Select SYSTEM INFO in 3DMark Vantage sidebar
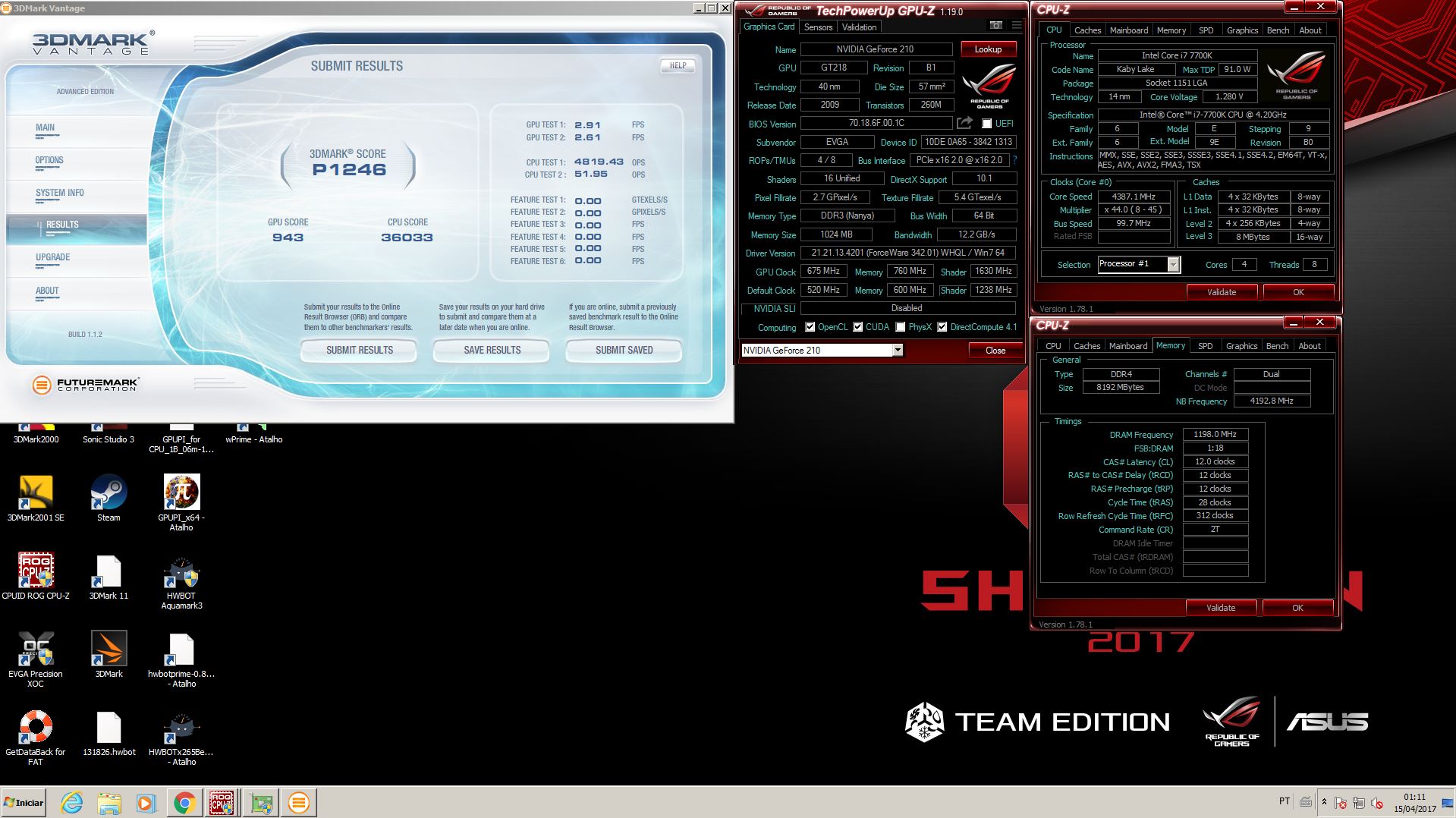The height and width of the screenshot is (818, 1456). pos(60,193)
